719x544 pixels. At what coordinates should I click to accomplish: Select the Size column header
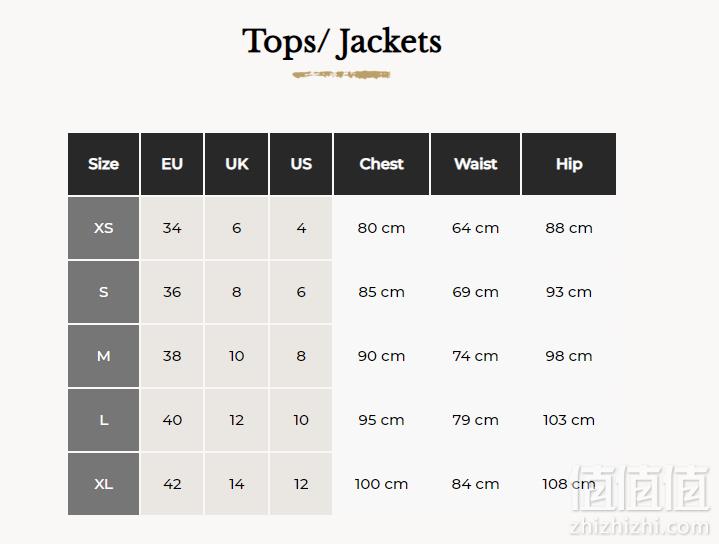point(104,164)
